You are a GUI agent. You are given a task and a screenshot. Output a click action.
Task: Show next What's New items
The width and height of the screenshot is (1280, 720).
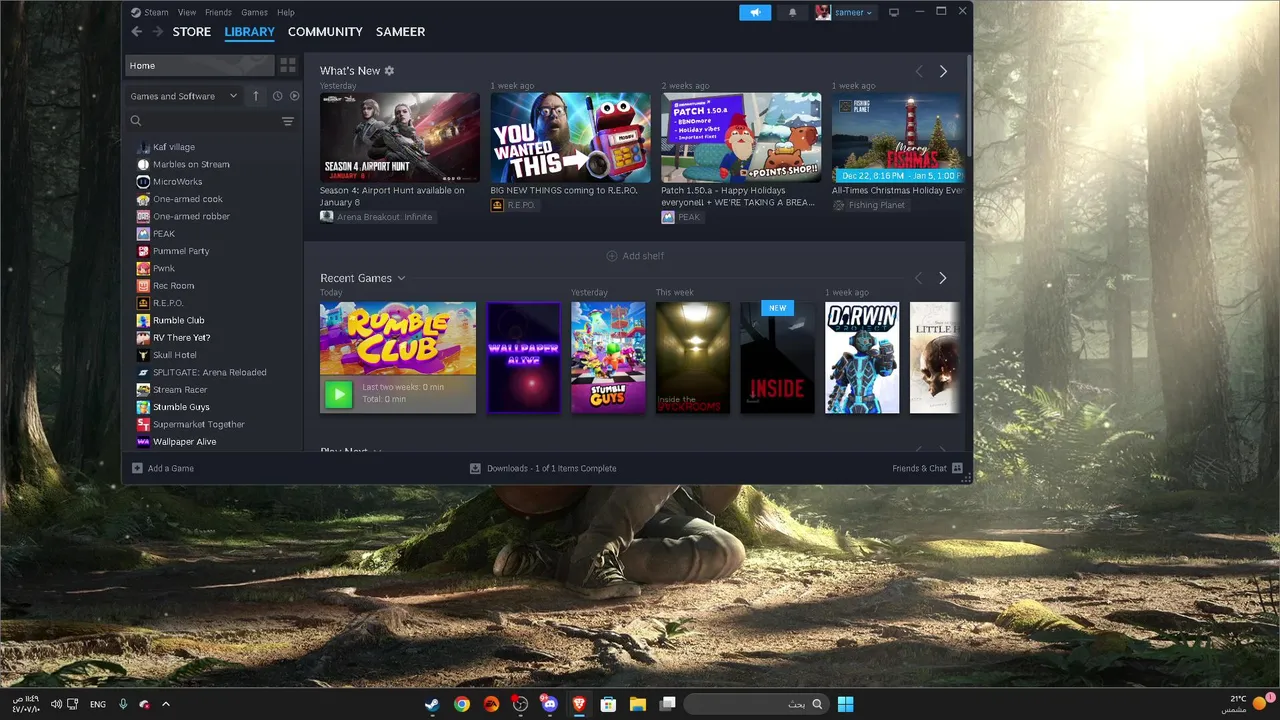pos(943,71)
